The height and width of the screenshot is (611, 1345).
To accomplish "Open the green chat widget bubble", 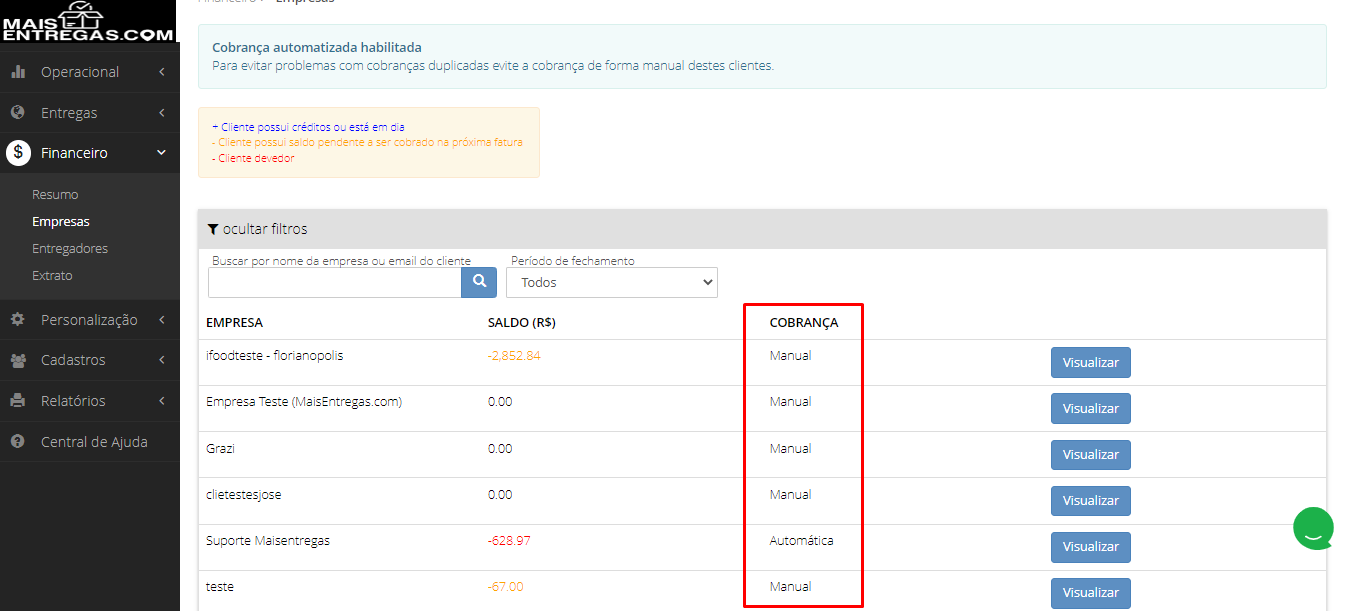I will (1313, 528).
